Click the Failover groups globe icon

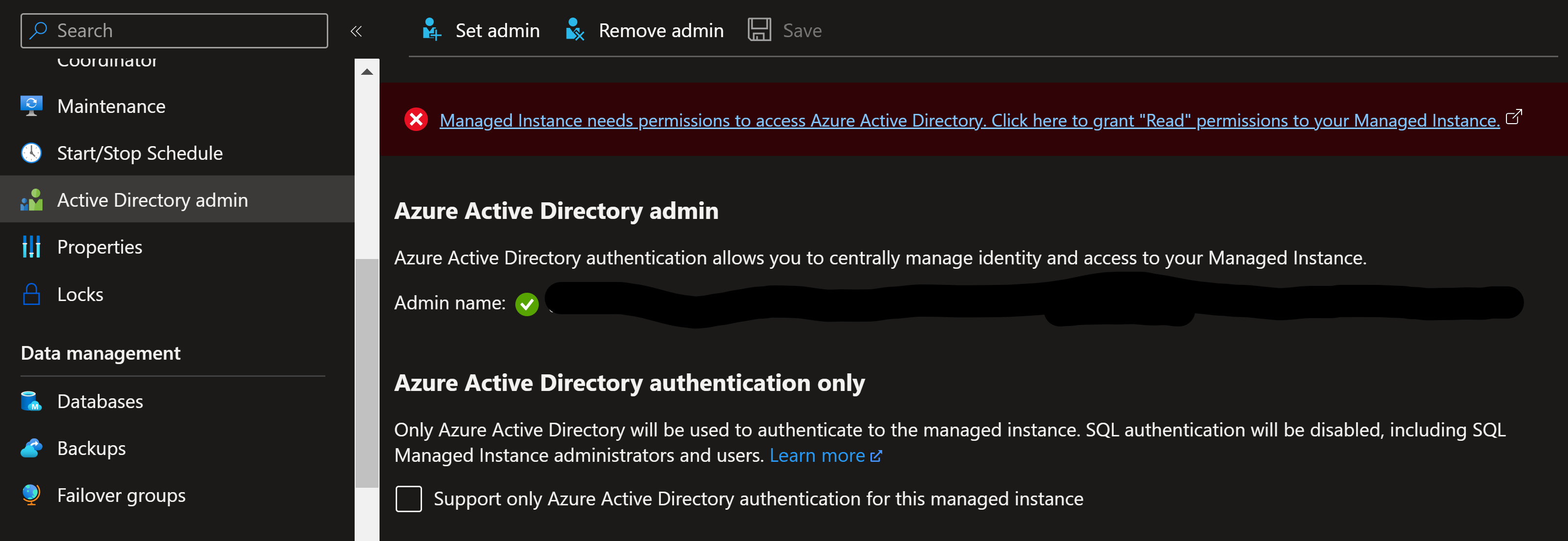click(31, 495)
